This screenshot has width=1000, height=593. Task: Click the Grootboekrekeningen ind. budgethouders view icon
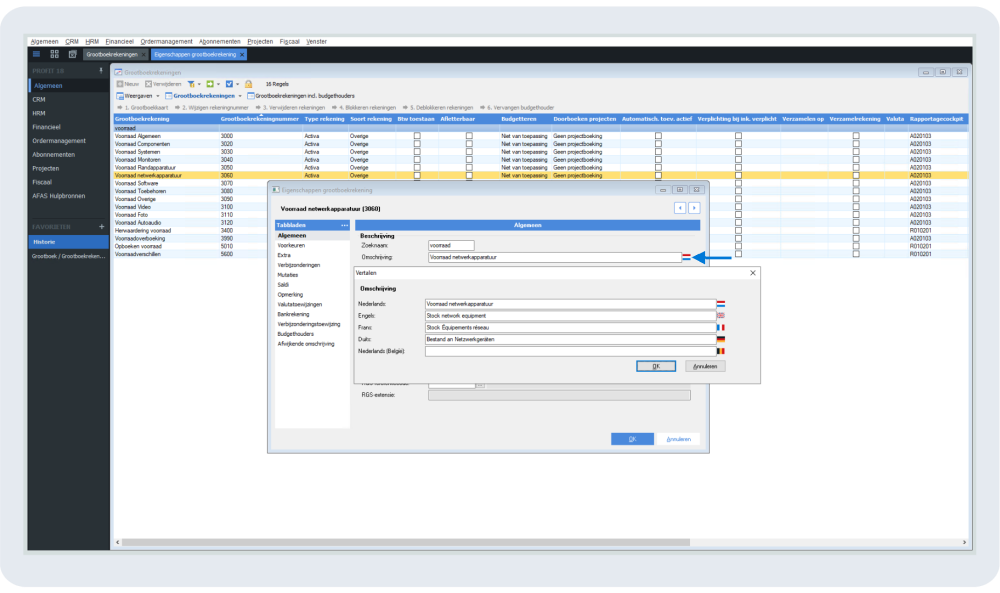[x=251, y=96]
